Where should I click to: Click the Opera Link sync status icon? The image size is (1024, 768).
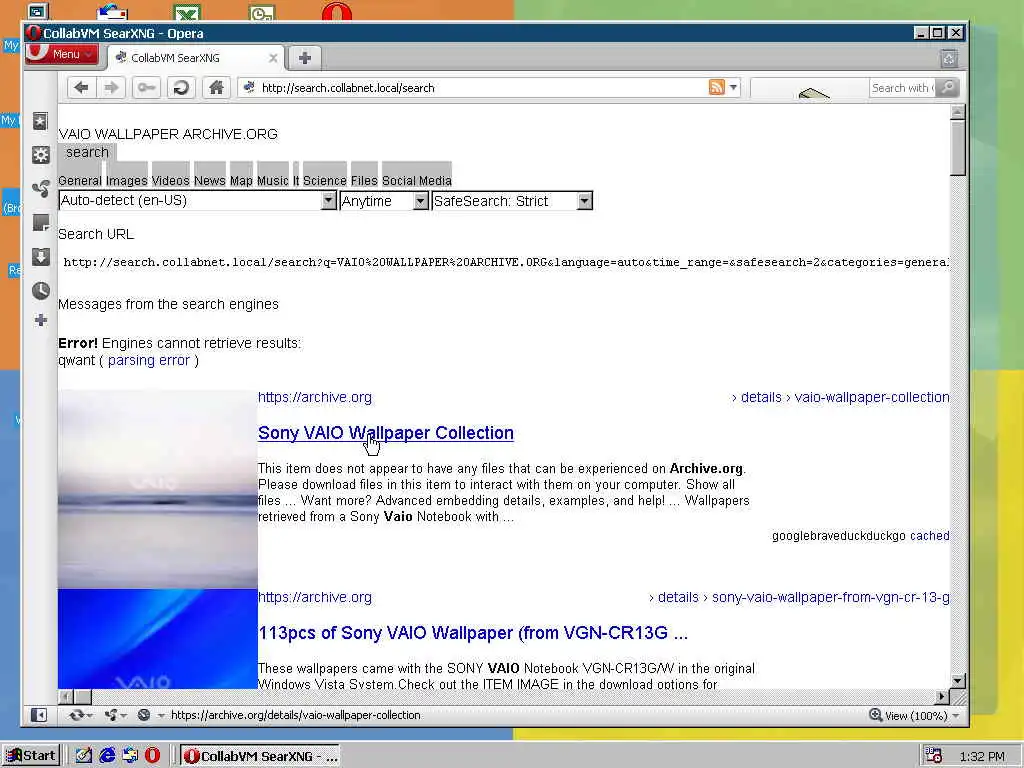coord(76,715)
